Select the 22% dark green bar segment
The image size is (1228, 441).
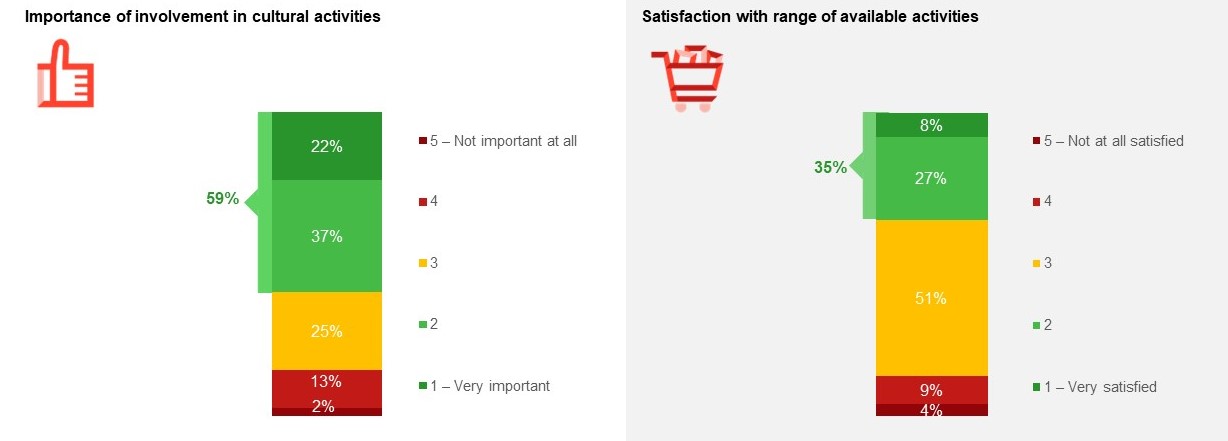coord(327,146)
